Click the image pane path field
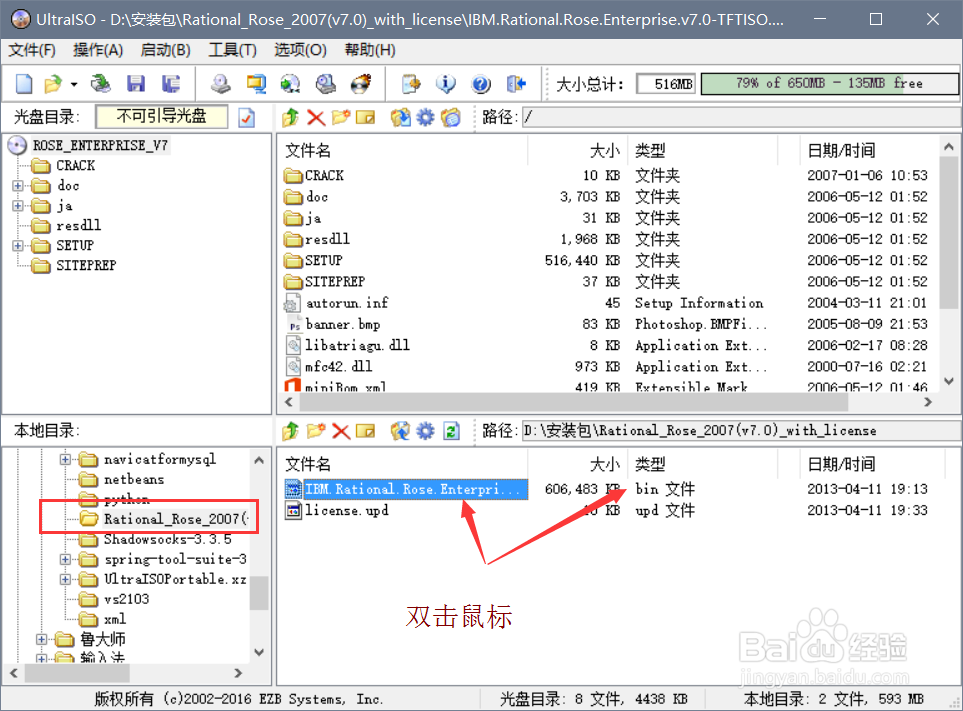Viewport: 963px width, 711px height. [x=742, y=117]
